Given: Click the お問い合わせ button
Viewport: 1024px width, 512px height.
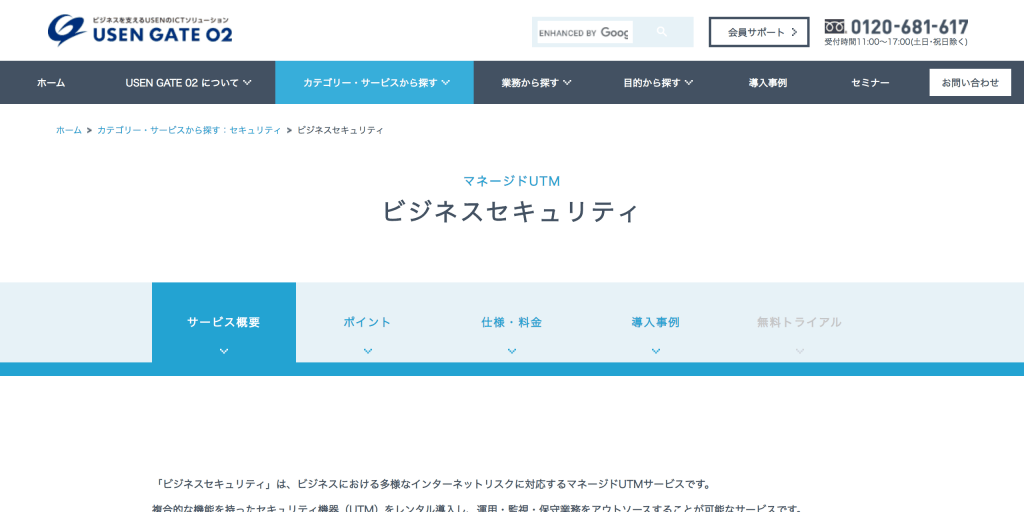Looking at the screenshot, I should click(x=970, y=82).
